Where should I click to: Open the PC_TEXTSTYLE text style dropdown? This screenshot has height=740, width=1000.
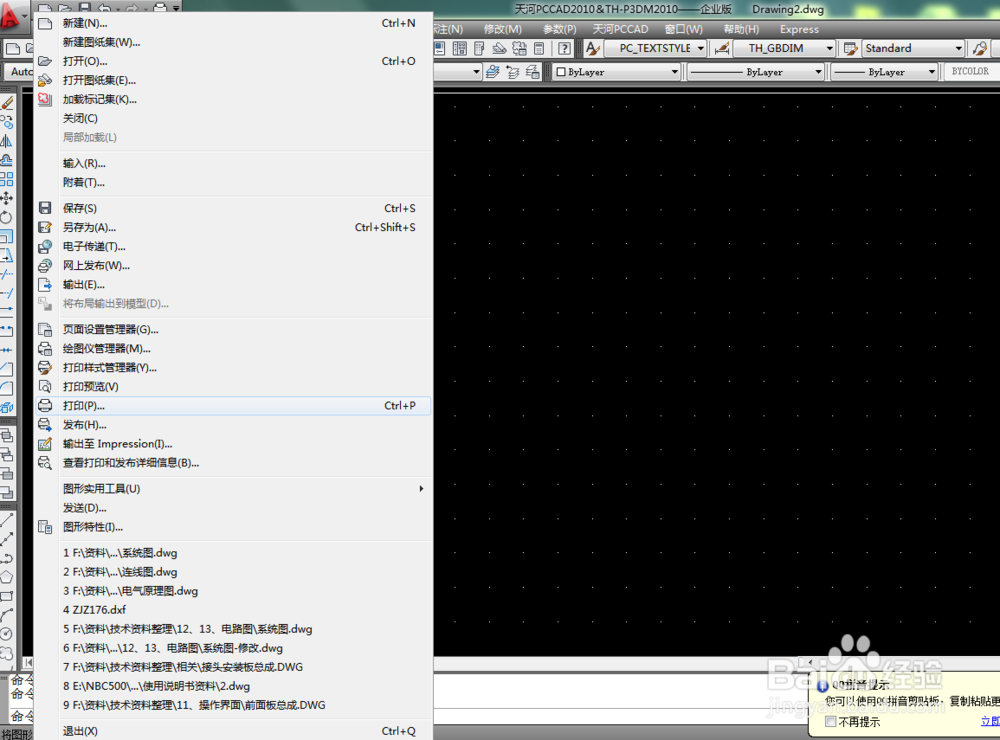pyautogui.click(x=655, y=48)
